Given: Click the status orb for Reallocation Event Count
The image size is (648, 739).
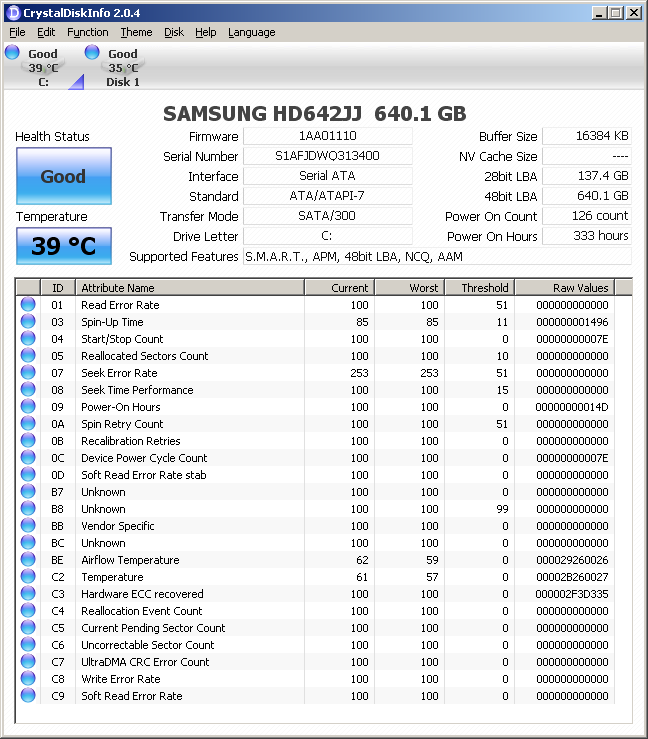Looking at the screenshot, I should coord(28,610).
